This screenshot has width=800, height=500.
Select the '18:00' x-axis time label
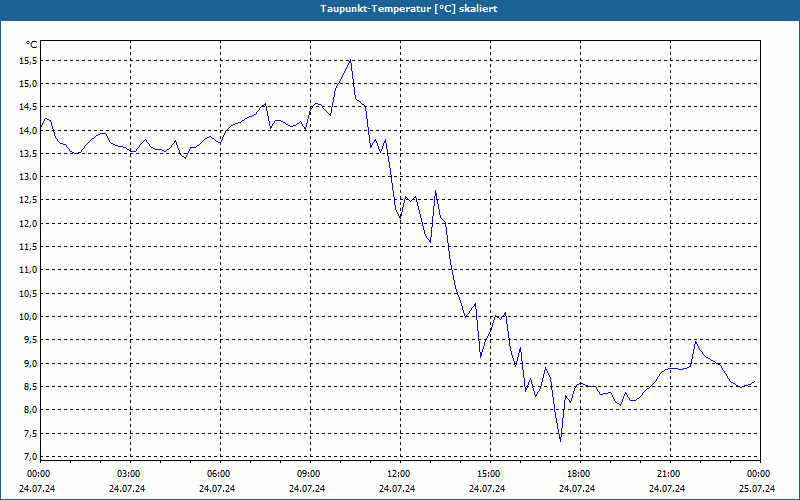pyautogui.click(x=580, y=474)
